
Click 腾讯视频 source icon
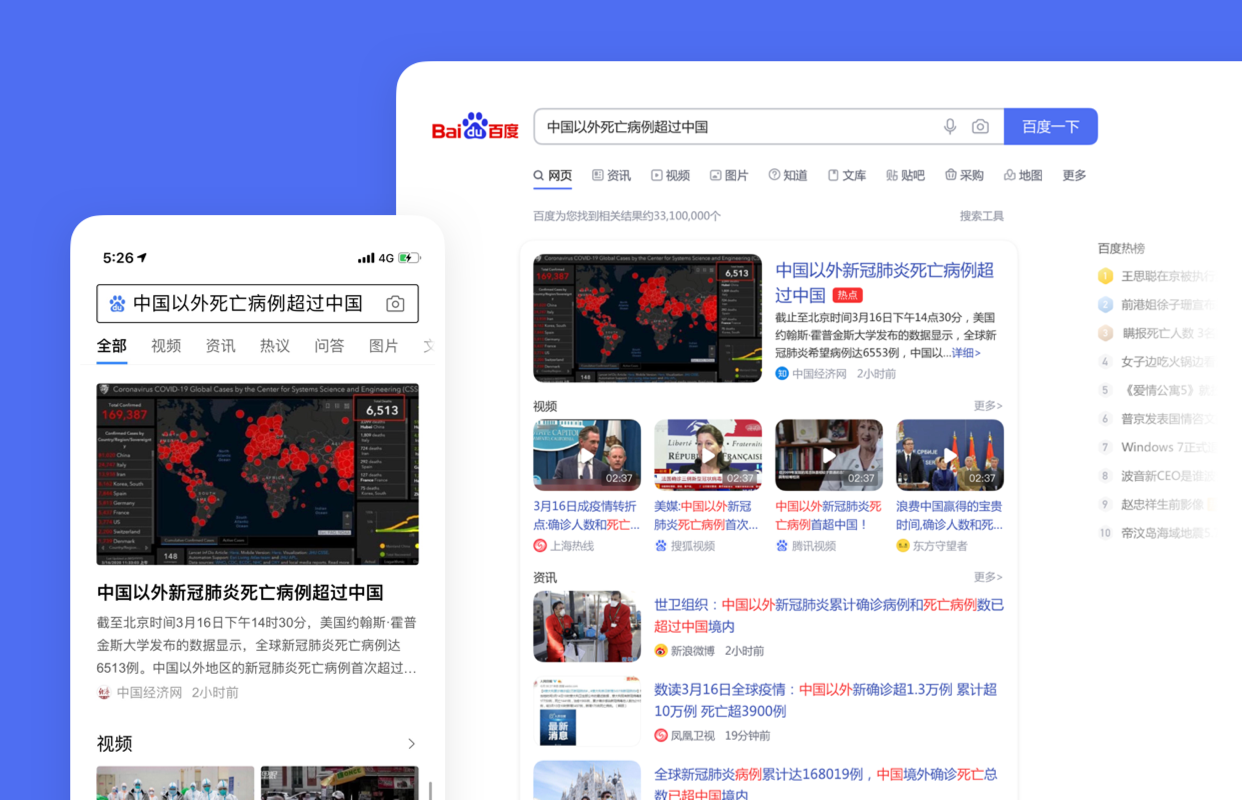click(x=782, y=546)
